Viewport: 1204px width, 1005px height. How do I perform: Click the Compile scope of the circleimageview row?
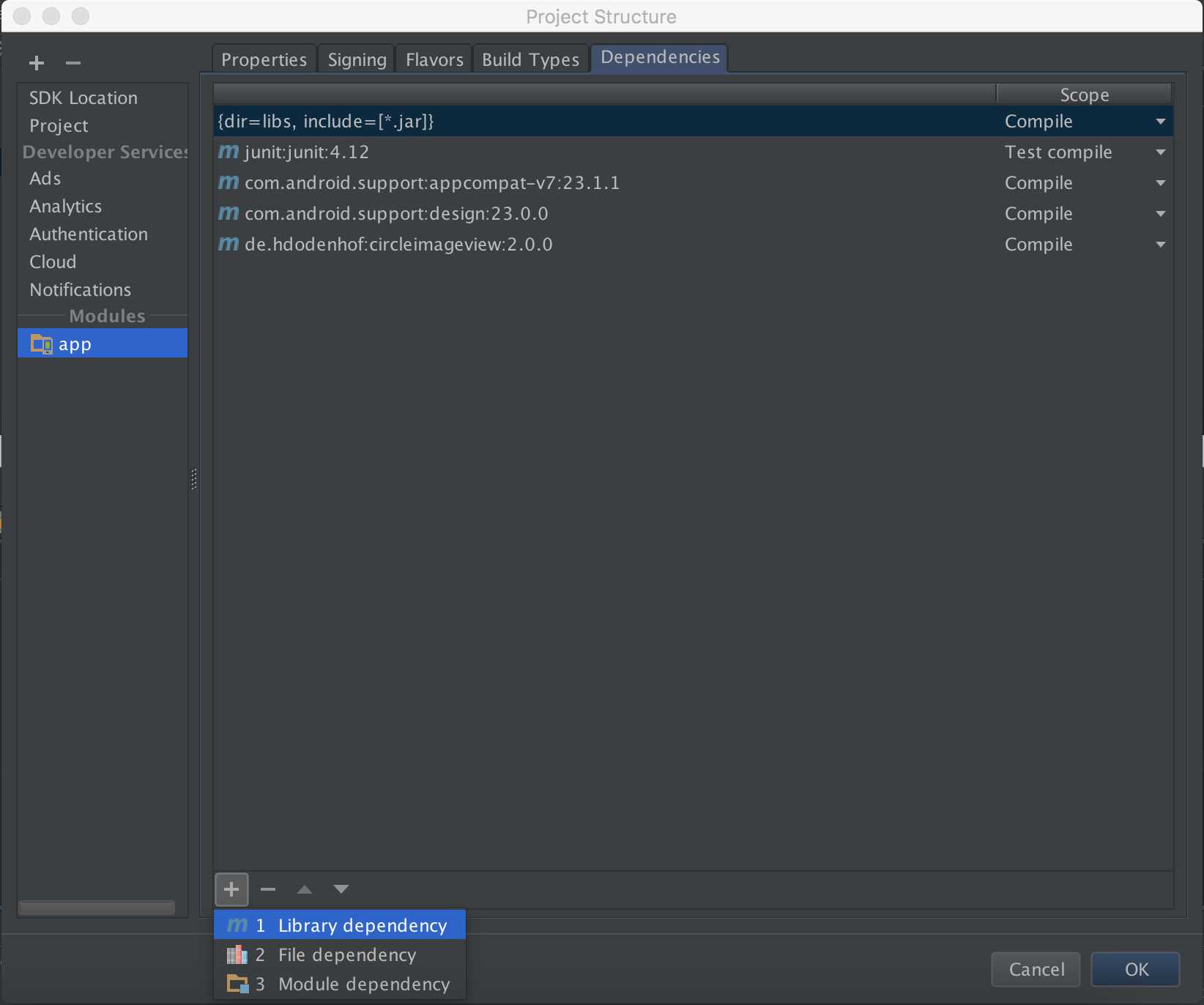click(x=1038, y=244)
